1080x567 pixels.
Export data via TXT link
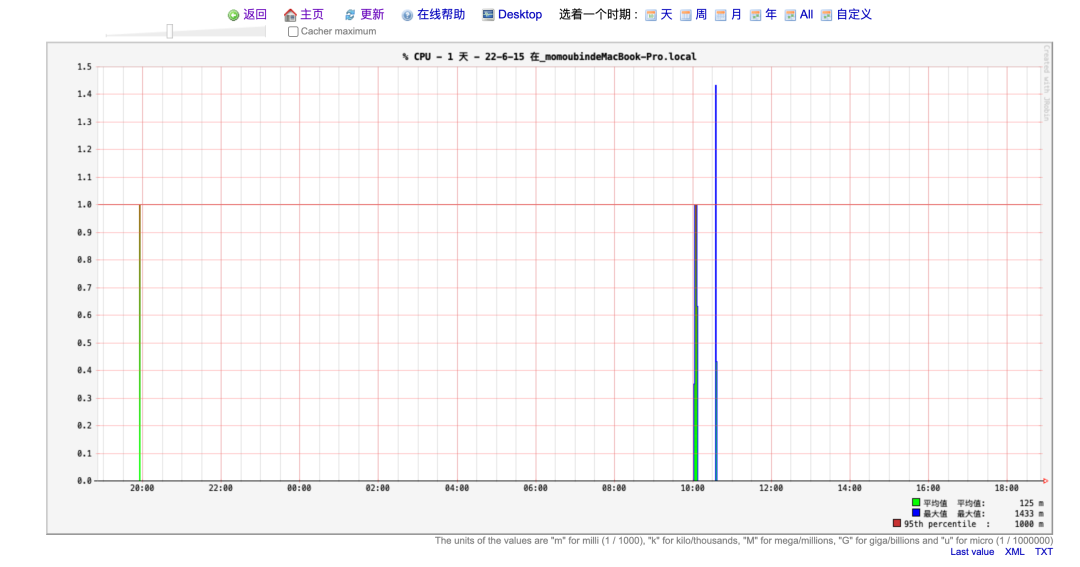pos(1043,552)
